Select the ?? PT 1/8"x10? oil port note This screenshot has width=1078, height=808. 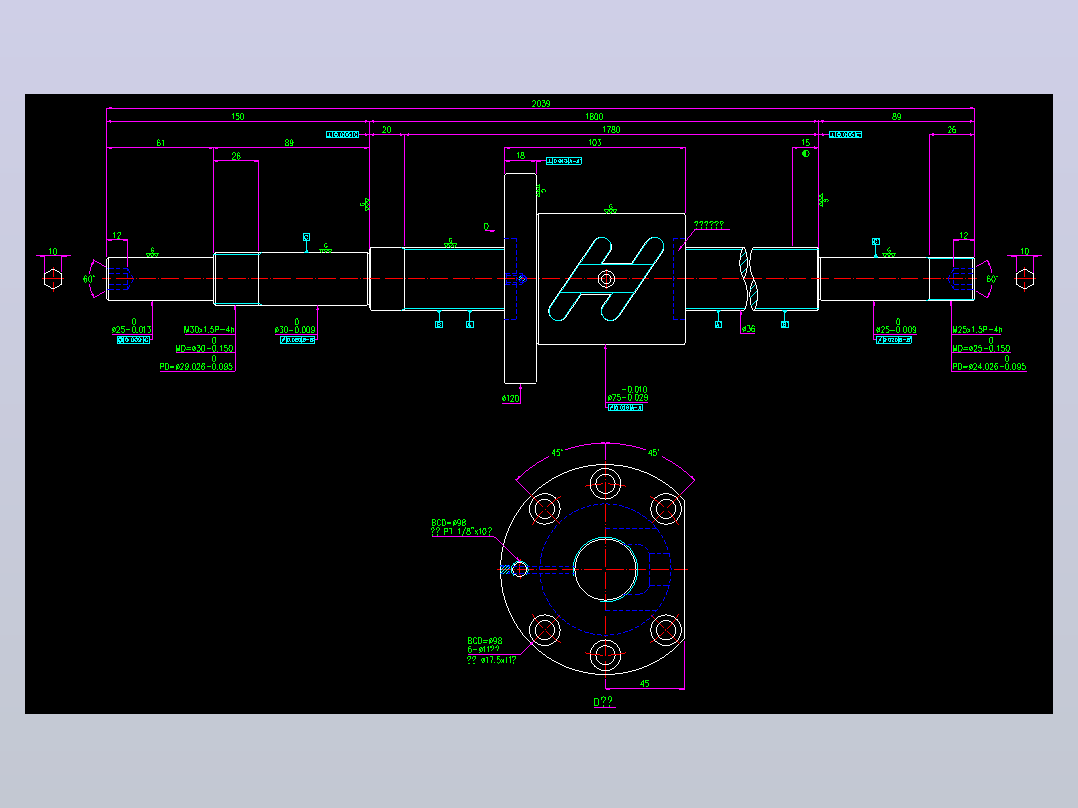click(x=461, y=532)
